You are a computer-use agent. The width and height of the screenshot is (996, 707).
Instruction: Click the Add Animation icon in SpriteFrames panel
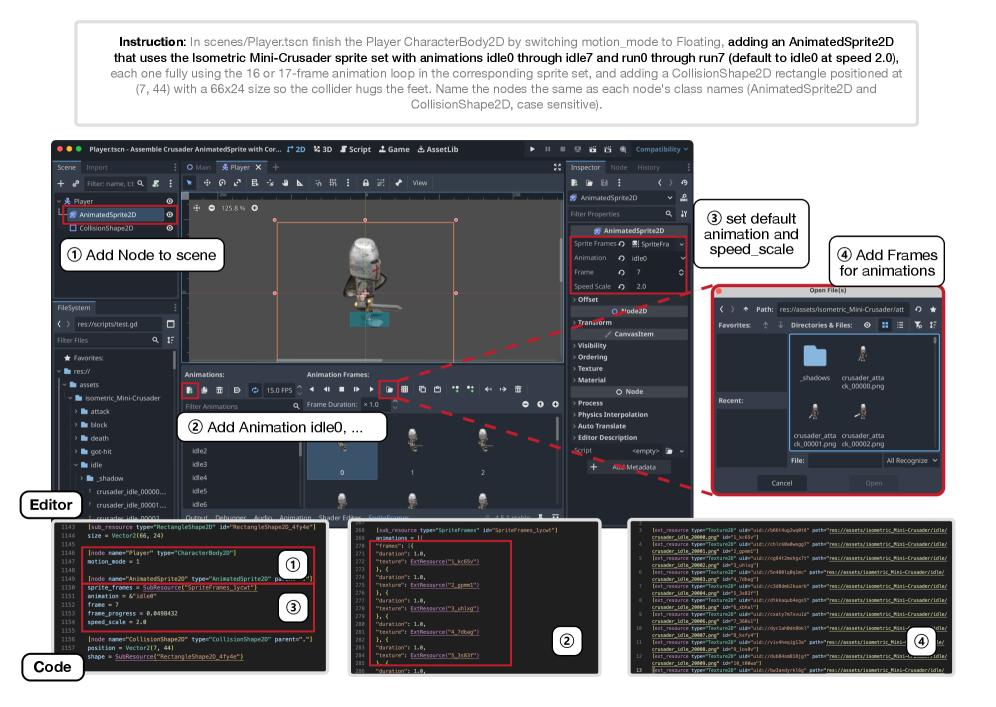tap(190, 390)
